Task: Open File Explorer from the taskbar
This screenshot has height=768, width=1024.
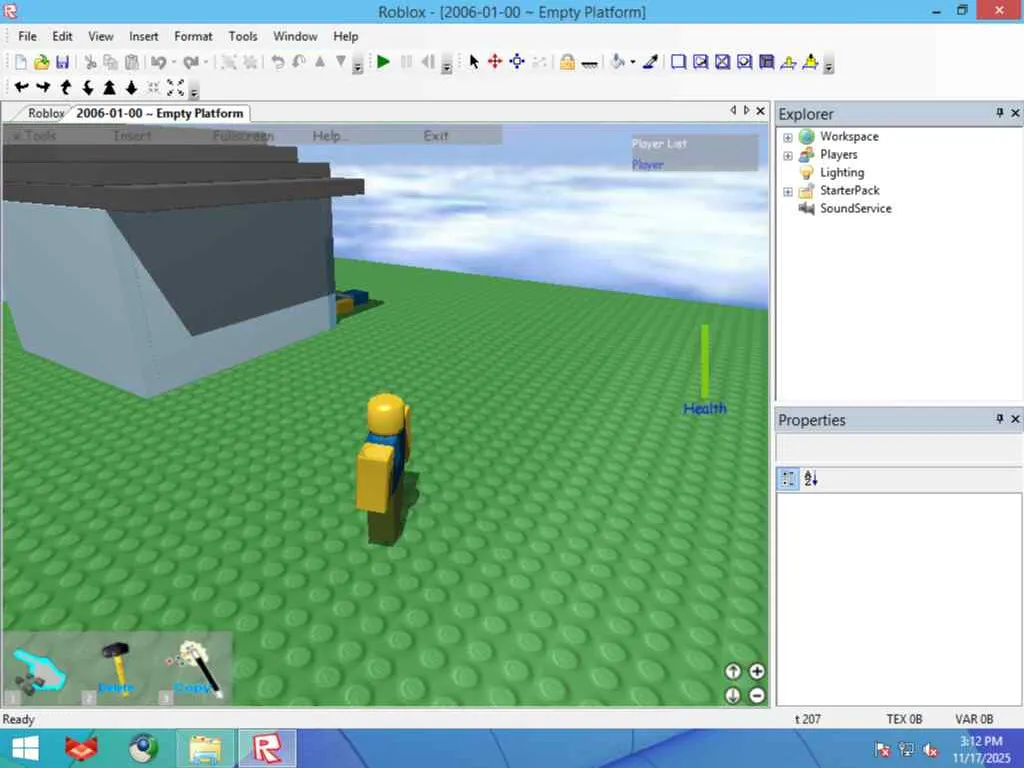Action: point(205,748)
